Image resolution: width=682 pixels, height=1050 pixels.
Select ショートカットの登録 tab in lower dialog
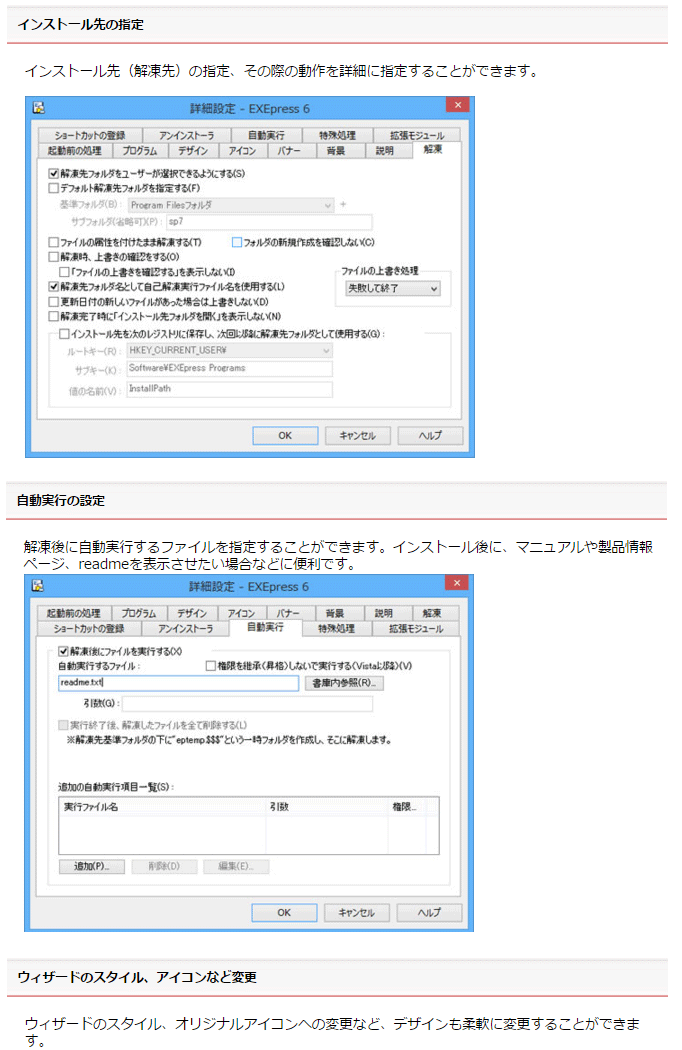click(89, 628)
